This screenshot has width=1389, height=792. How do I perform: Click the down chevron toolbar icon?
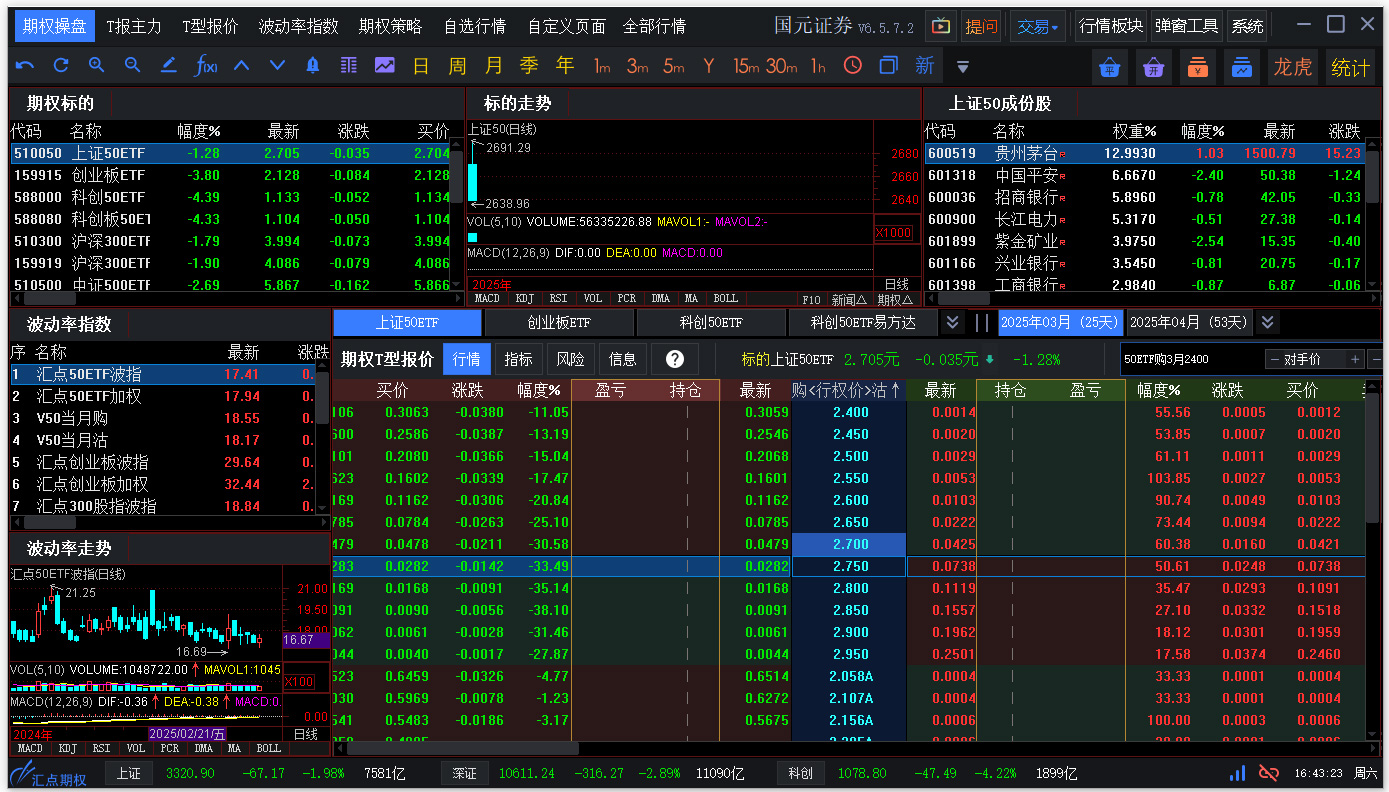point(277,66)
